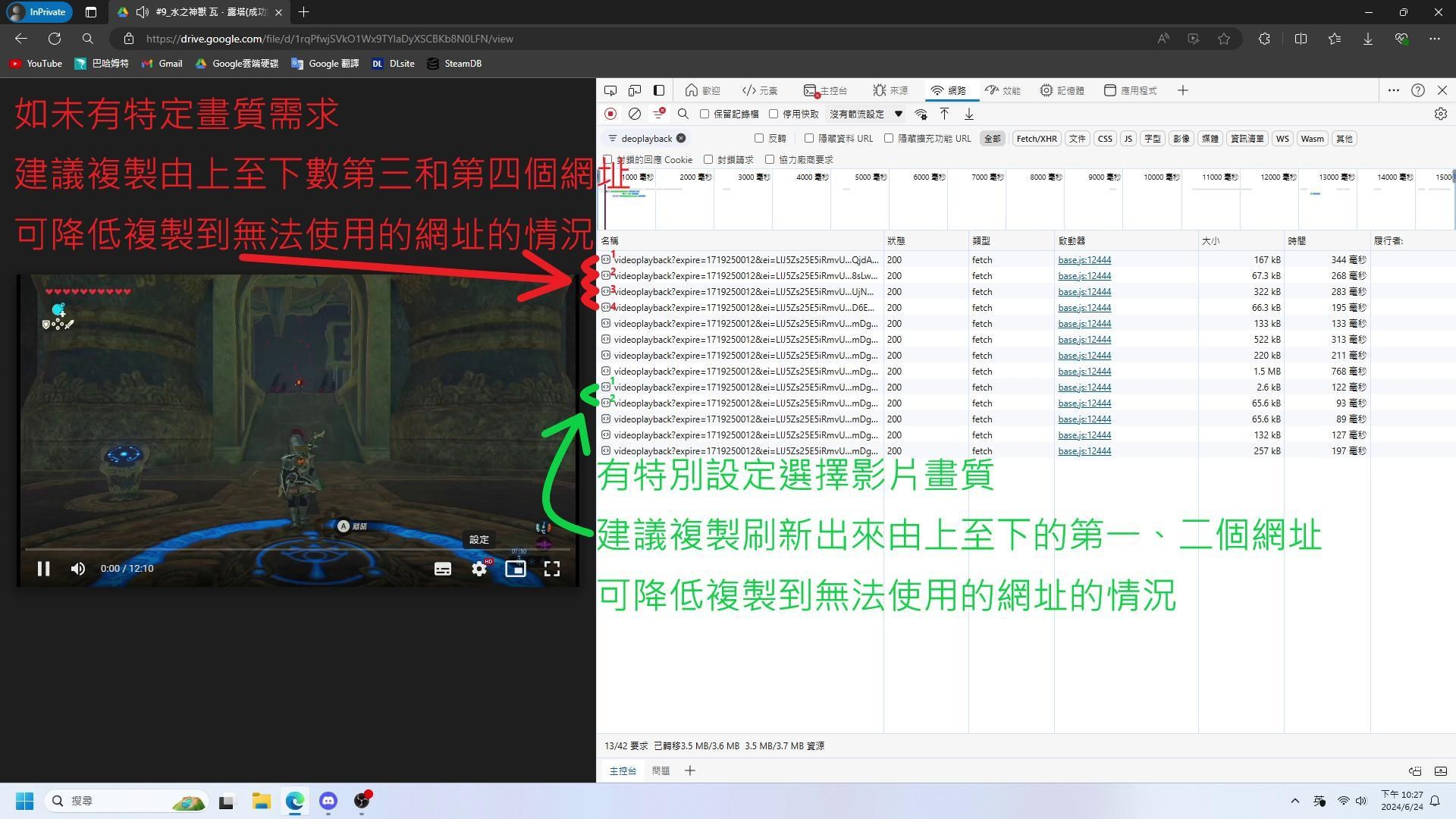1456x819 pixels.
Task: Enter picture-in-picture mode in video player
Action: (516, 569)
